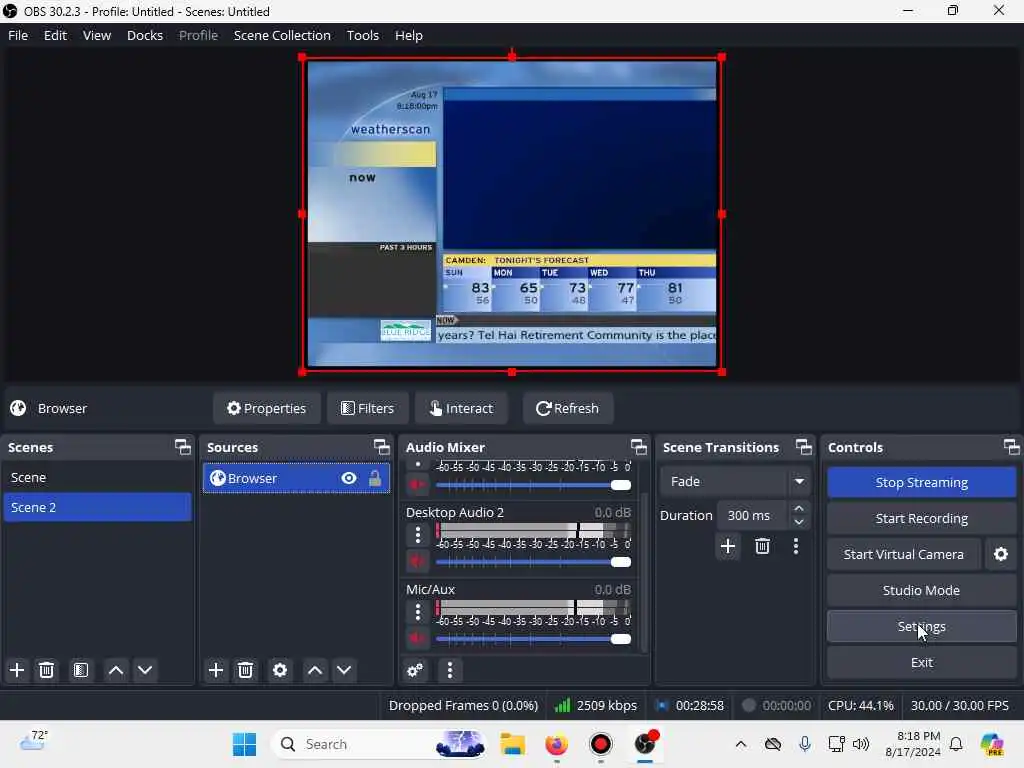Open the Edit menu
The width and height of the screenshot is (1024, 768).
pos(56,35)
